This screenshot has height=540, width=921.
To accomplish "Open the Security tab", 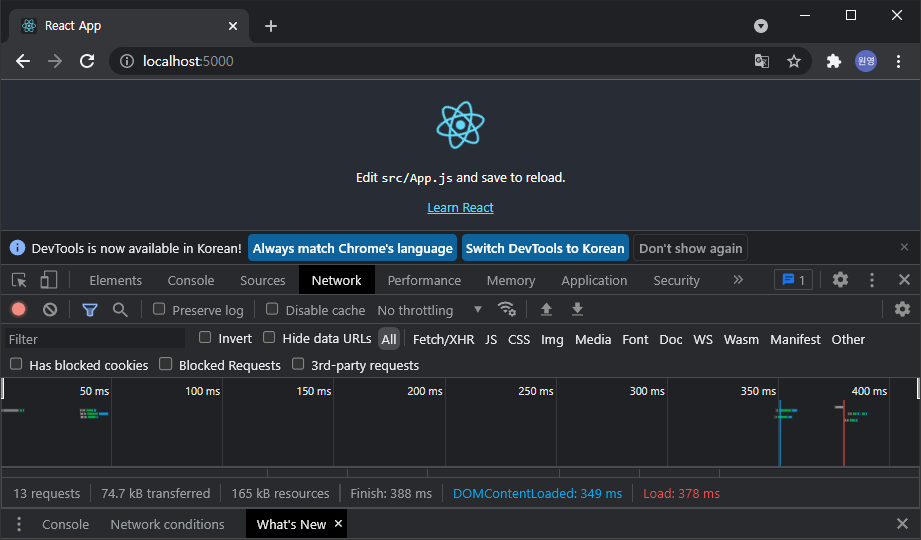I will point(677,280).
